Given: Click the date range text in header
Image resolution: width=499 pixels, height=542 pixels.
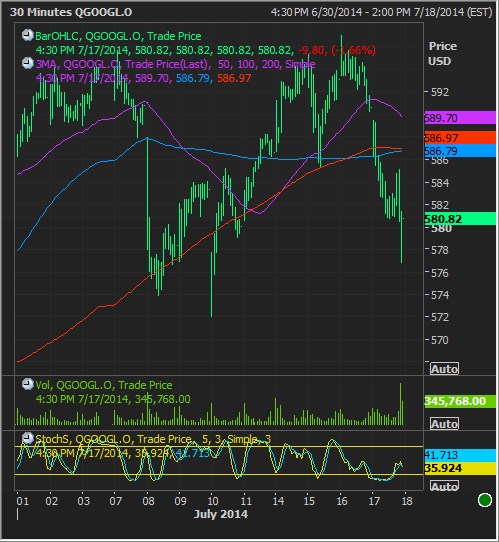Looking at the screenshot, I should coord(381,12).
